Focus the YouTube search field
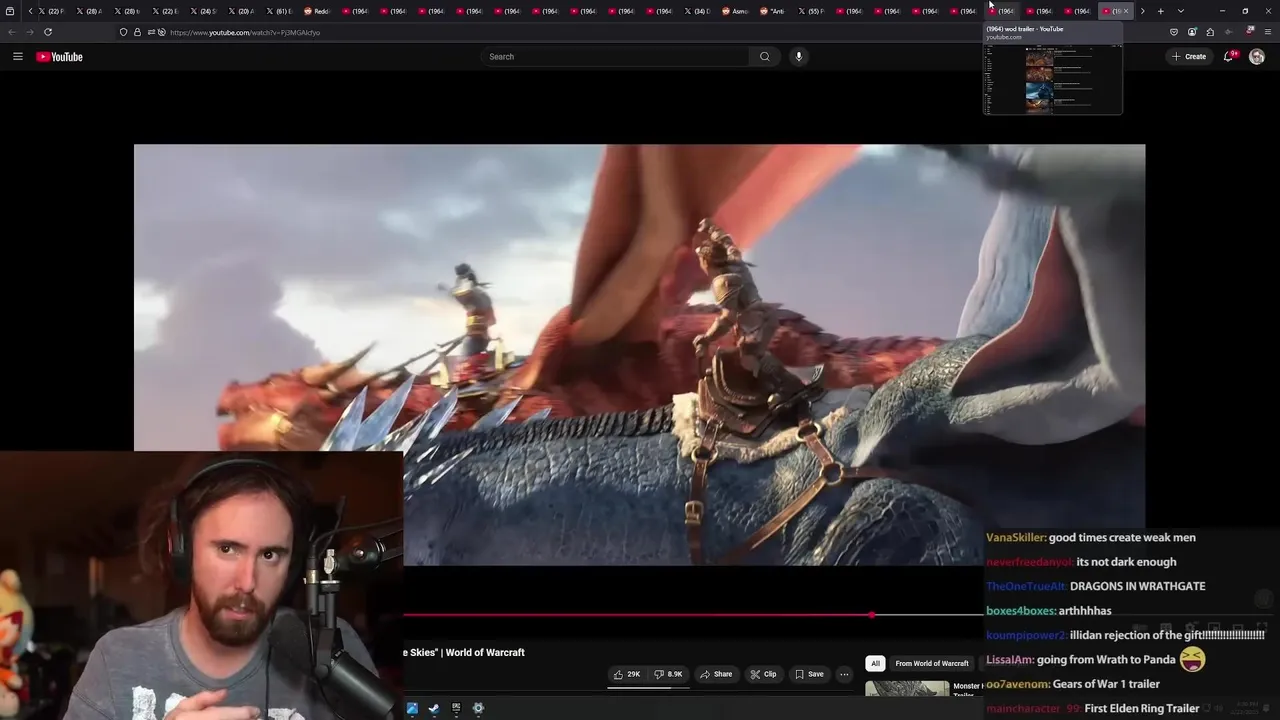 point(615,56)
